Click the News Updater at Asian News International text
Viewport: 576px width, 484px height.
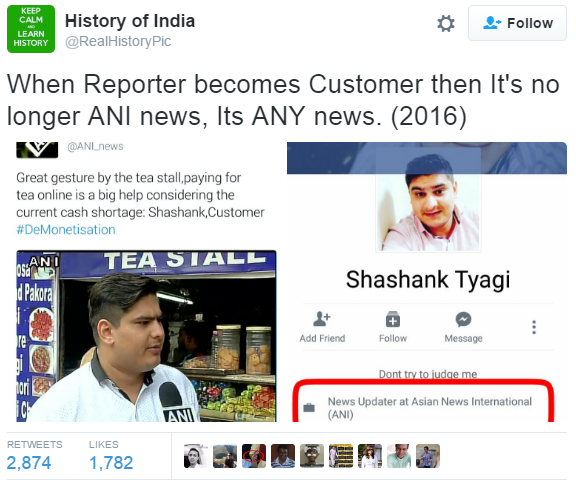429,408
